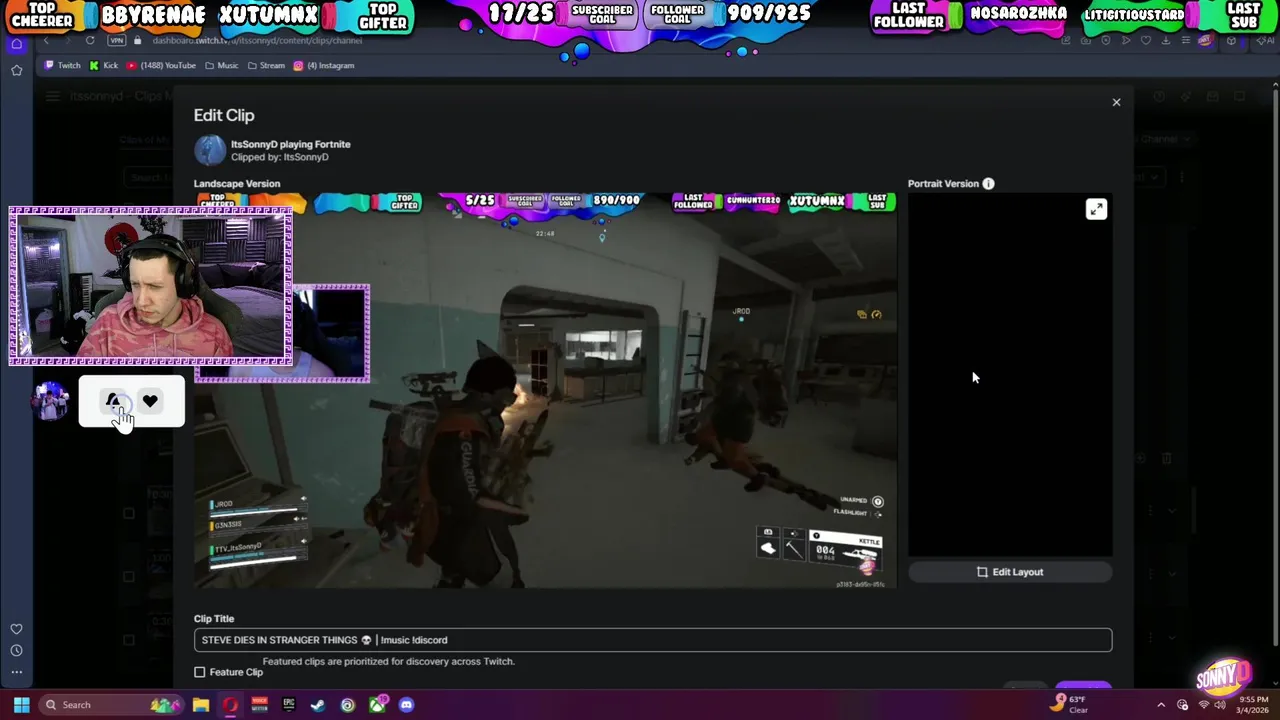The height and width of the screenshot is (720, 1280).
Task: Open sidebar history clock icon
Action: 16,650
